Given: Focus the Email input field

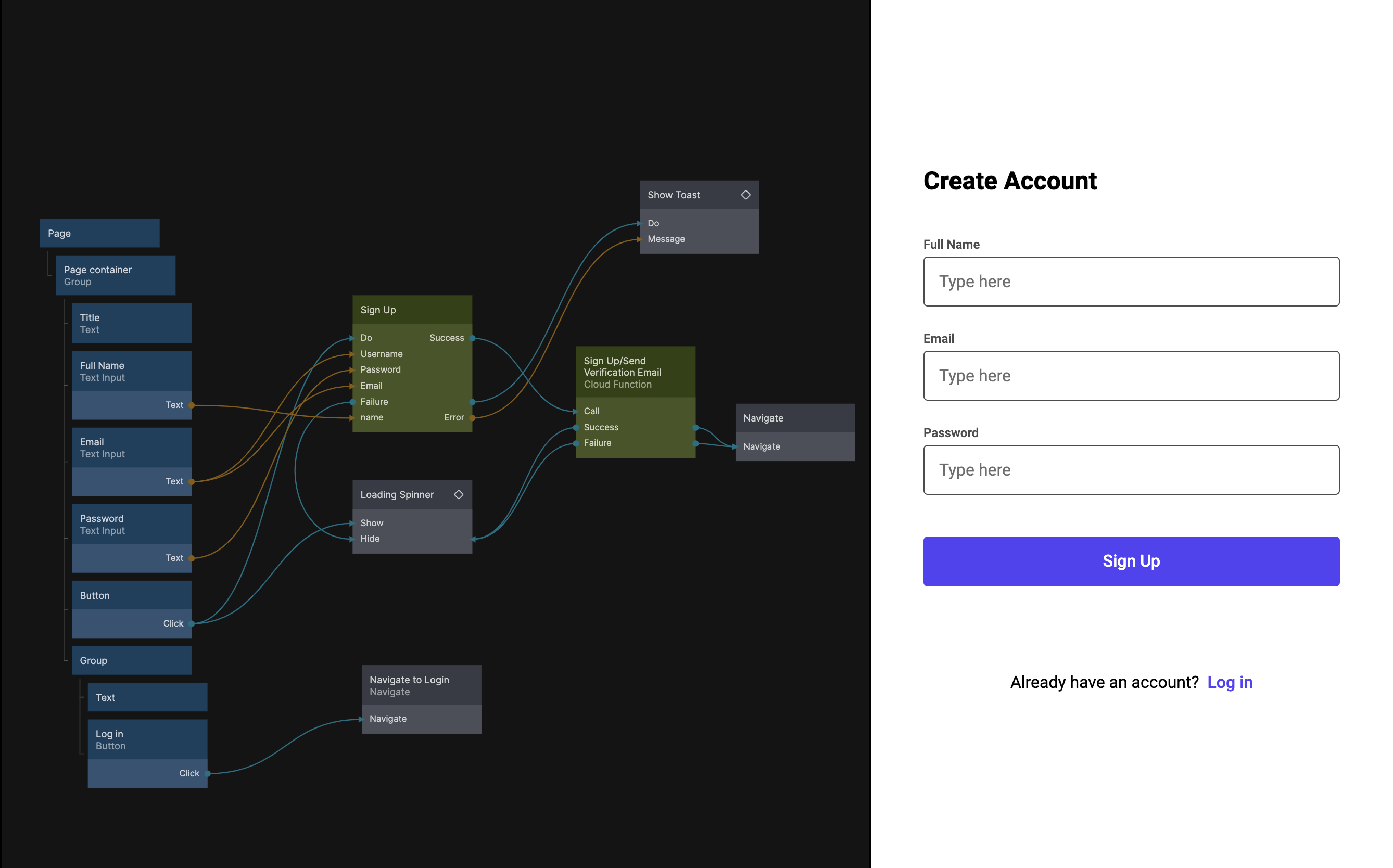Looking at the screenshot, I should point(1131,375).
